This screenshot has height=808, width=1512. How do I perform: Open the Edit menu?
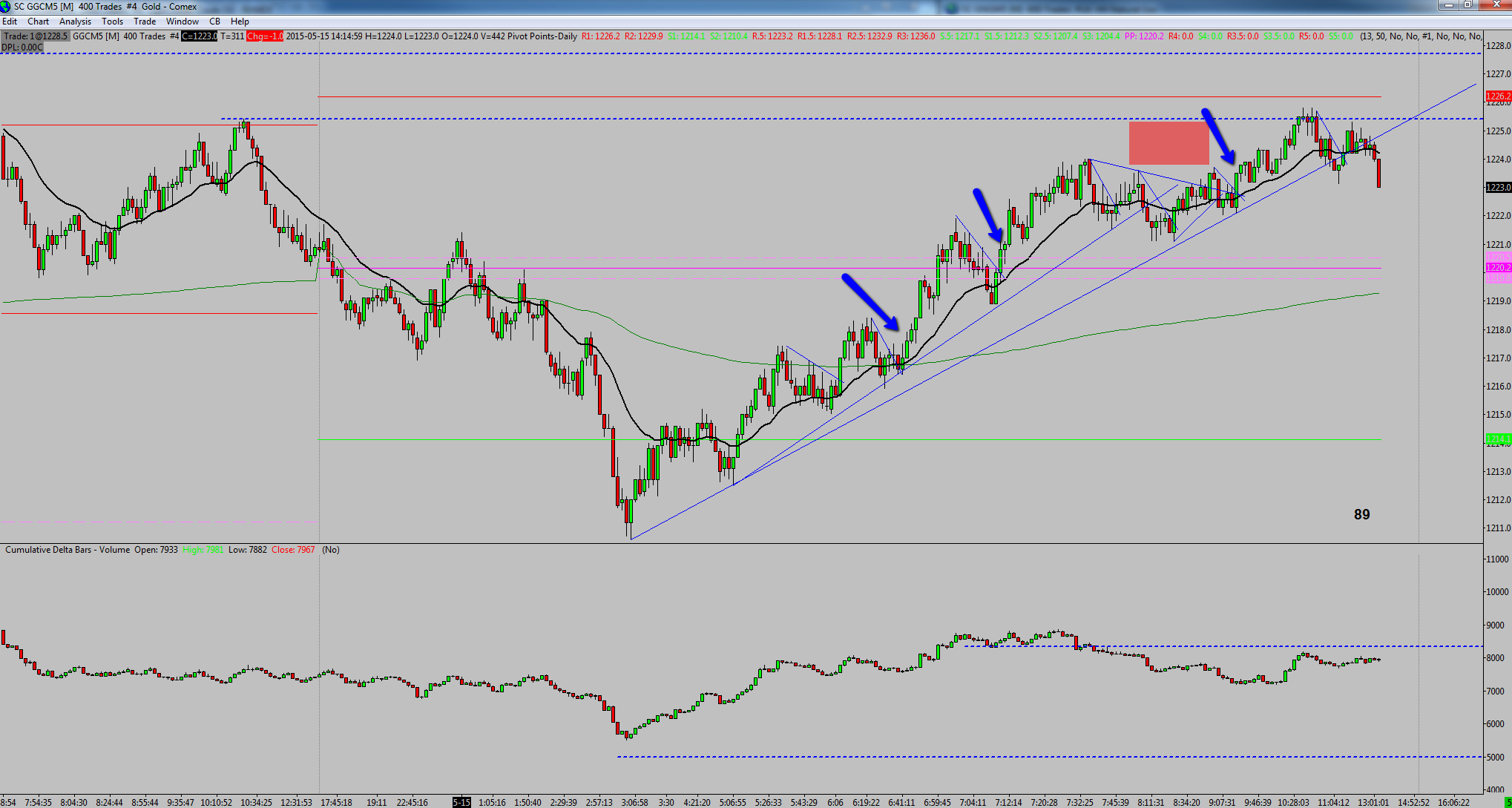[x=10, y=22]
